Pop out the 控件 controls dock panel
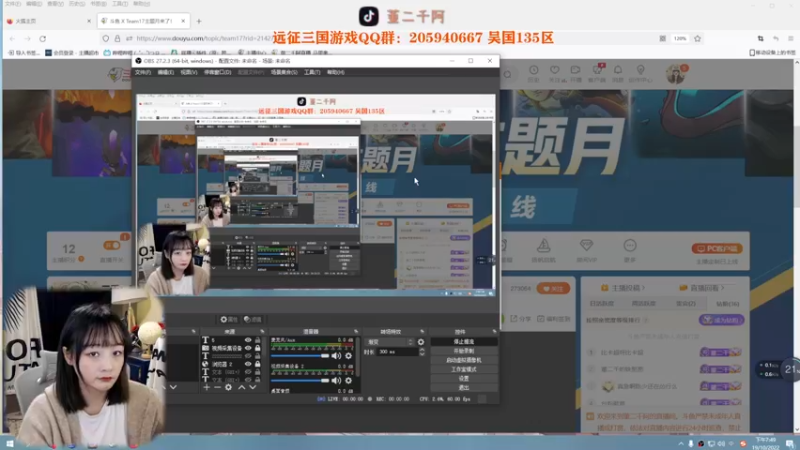 click(x=494, y=332)
